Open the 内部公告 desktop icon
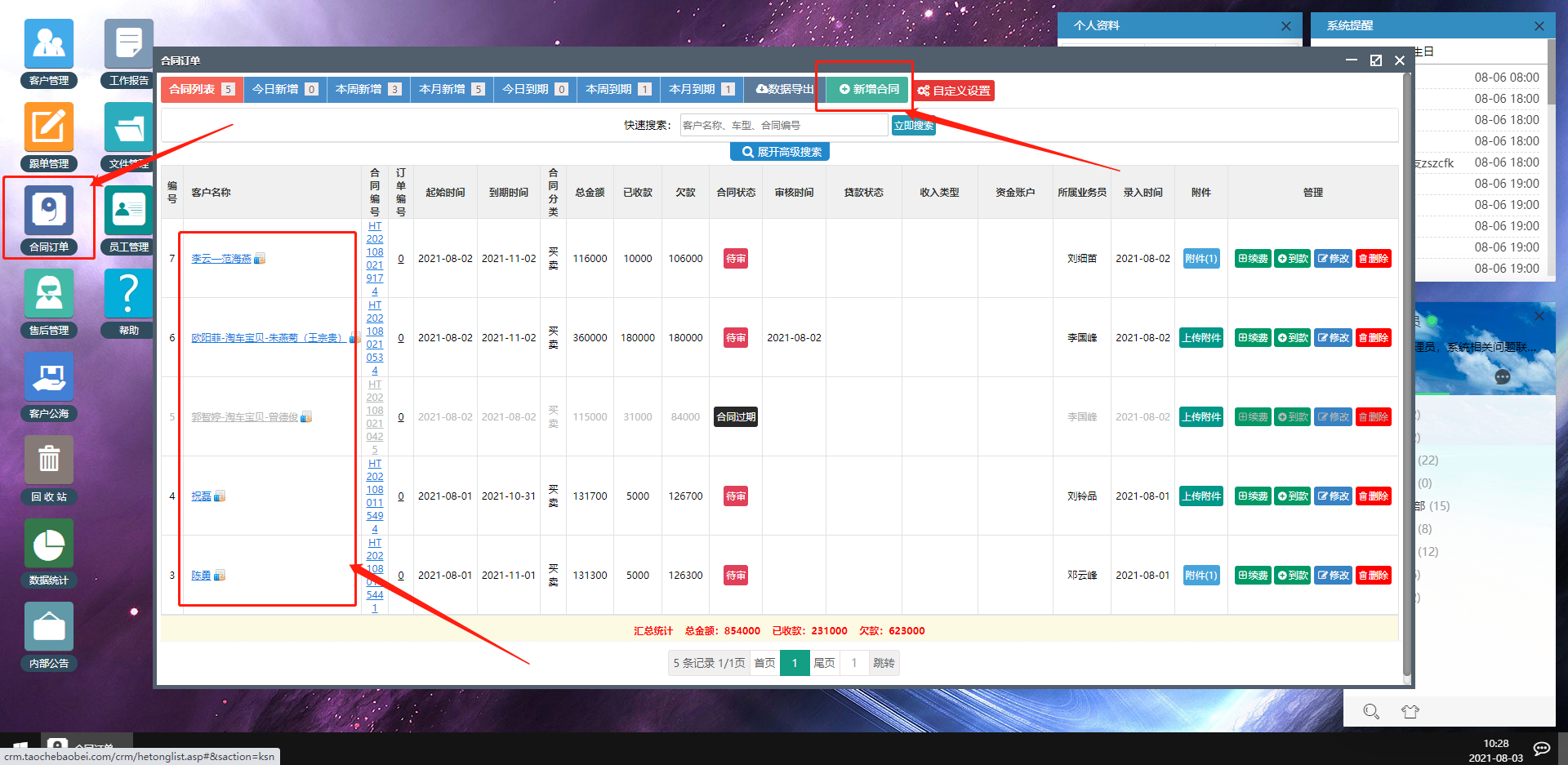1568x765 pixels. pyautogui.click(x=49, y=636)
